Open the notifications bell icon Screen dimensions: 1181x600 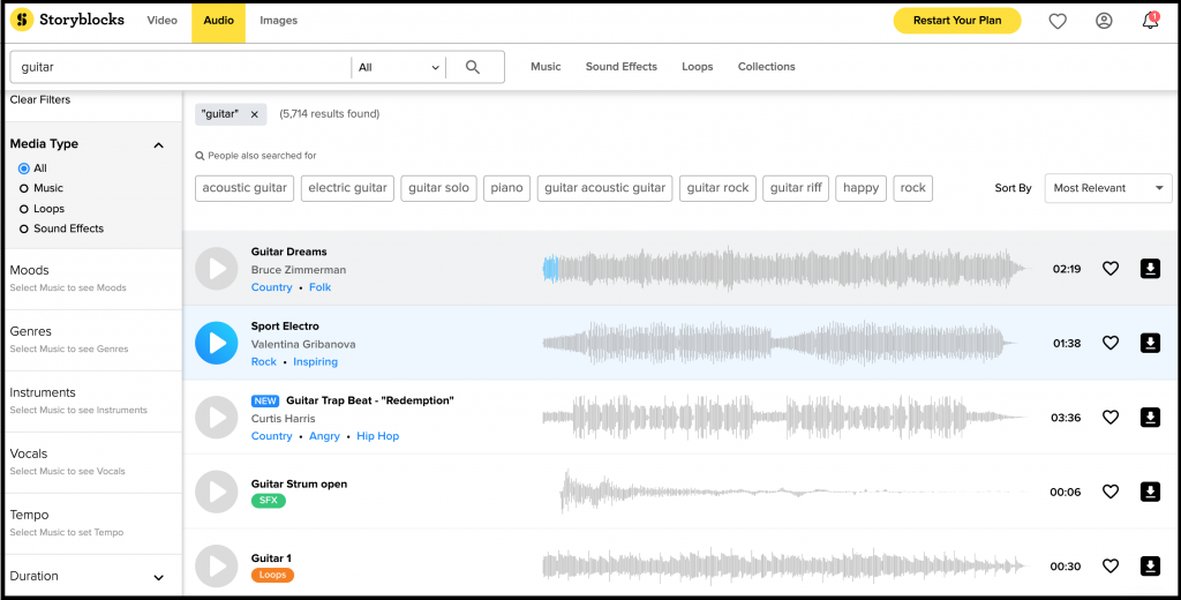tap(1150, 21)
